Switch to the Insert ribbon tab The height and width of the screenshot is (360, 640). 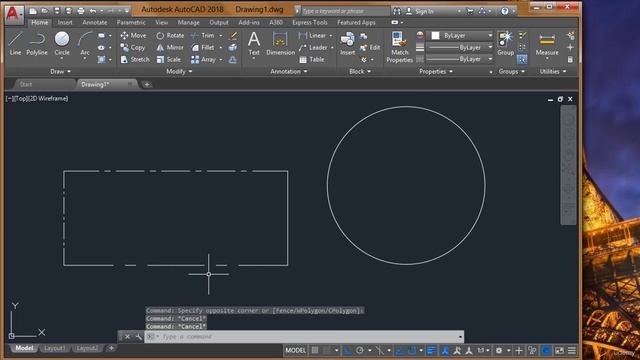(x=65, y=22)
